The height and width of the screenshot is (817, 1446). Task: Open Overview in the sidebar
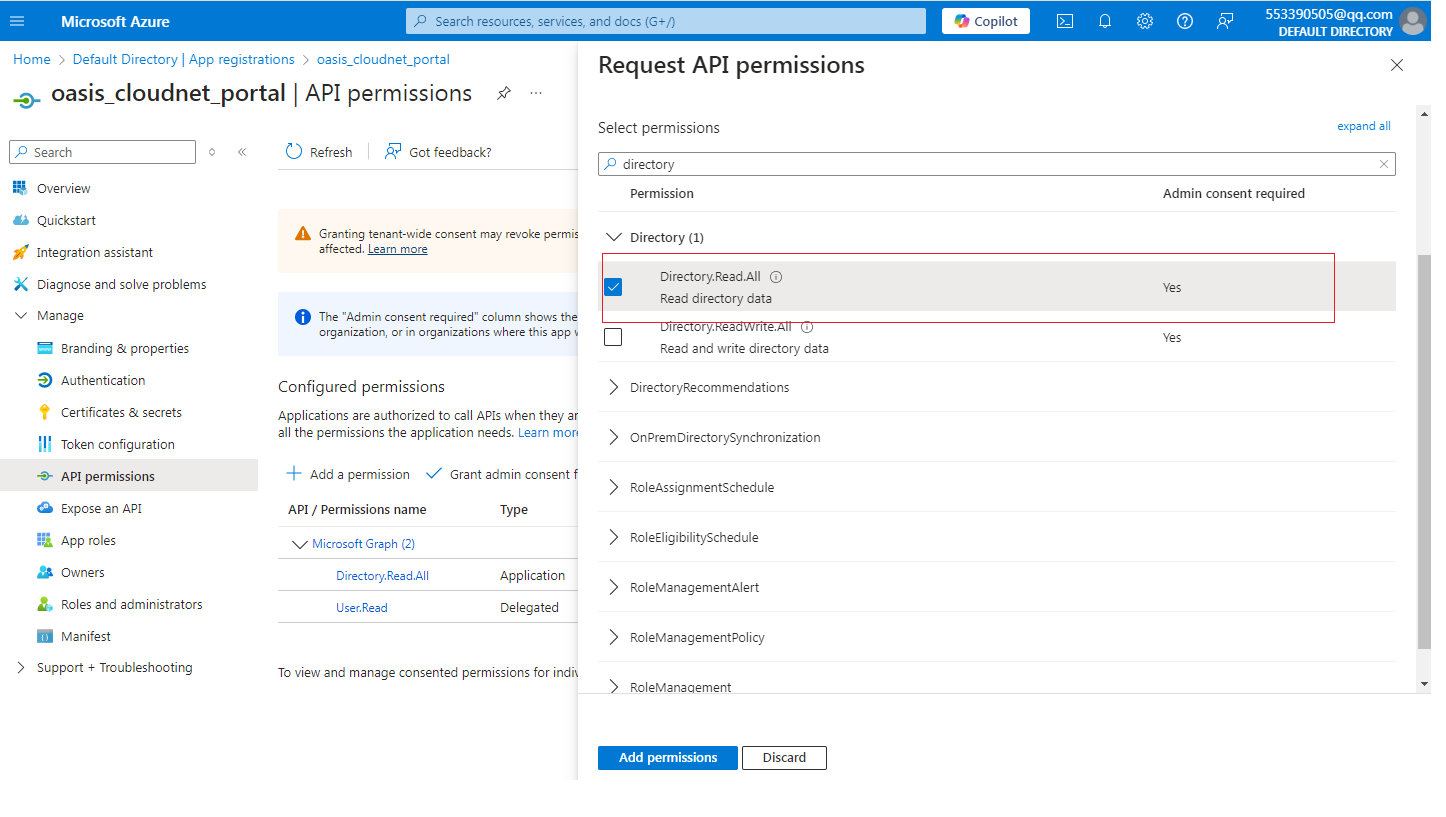(63, 188)
